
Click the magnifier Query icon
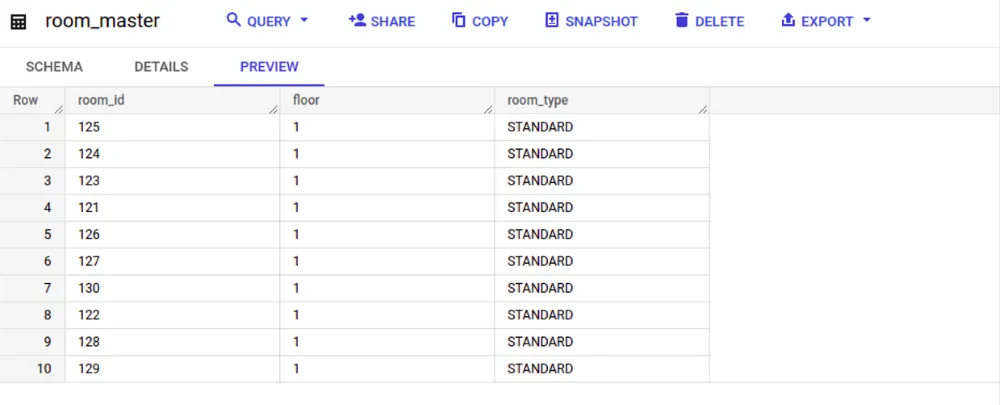coord(233,20)
